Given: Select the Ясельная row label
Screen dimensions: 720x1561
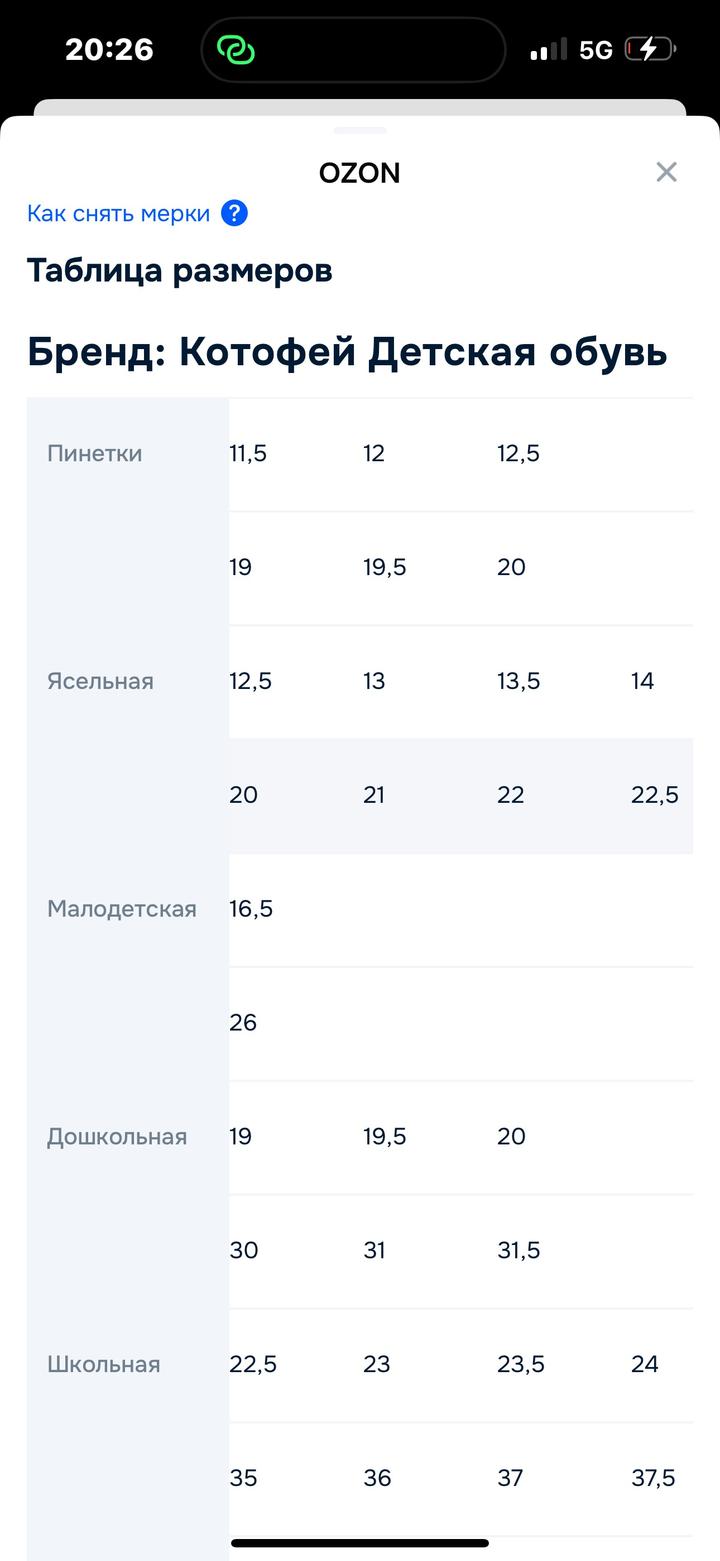Looking at the screenshot, I should pos(100,681).
